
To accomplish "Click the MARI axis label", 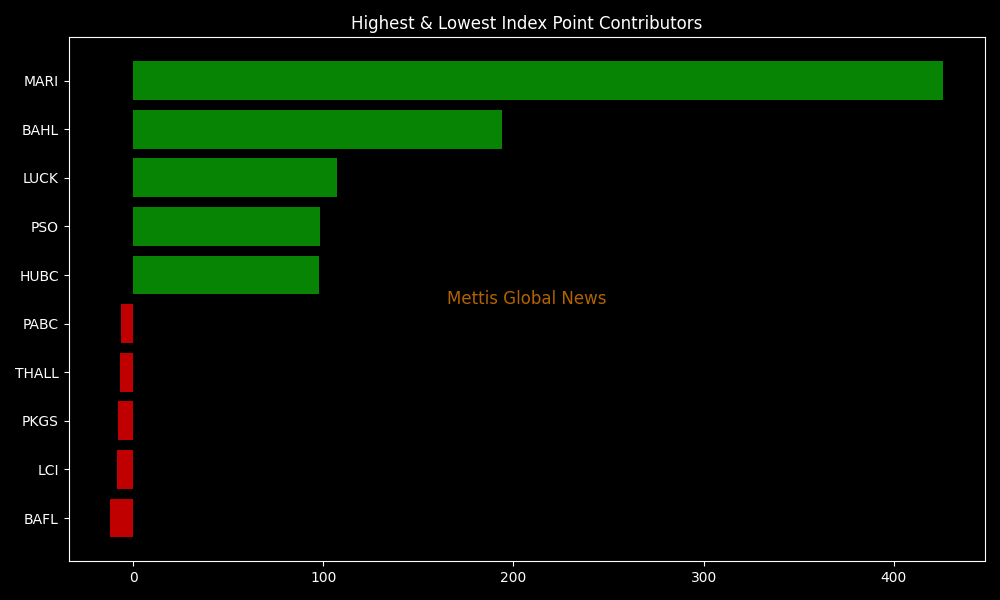I will pyautogui.click(x=41, y=81).
